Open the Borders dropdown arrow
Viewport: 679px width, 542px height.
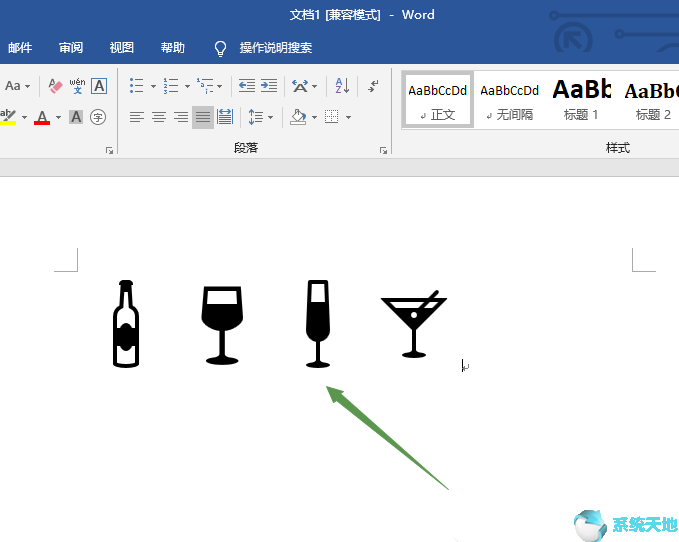click(348, 117)
